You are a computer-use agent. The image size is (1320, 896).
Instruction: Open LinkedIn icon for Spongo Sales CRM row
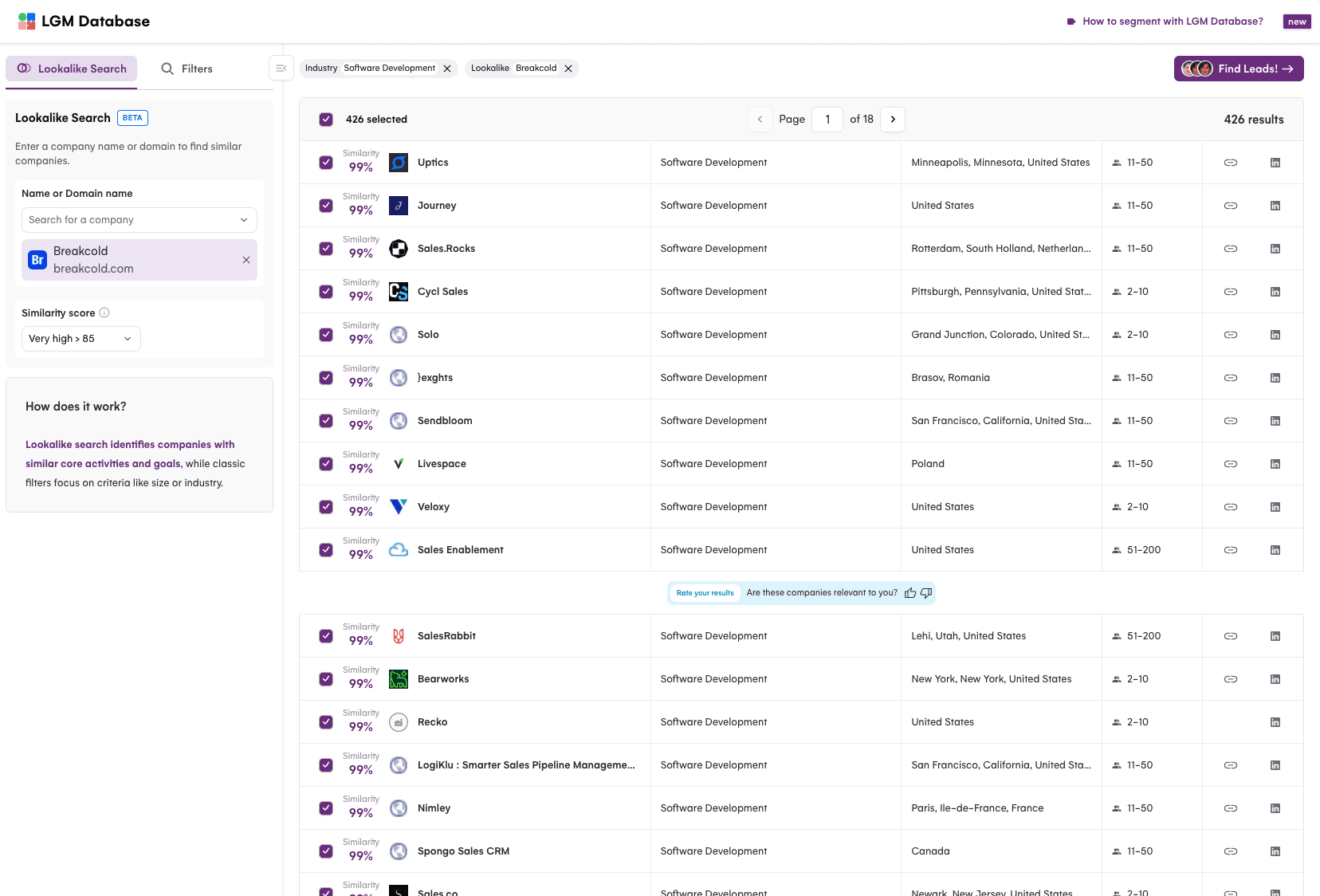[1275, 851]
